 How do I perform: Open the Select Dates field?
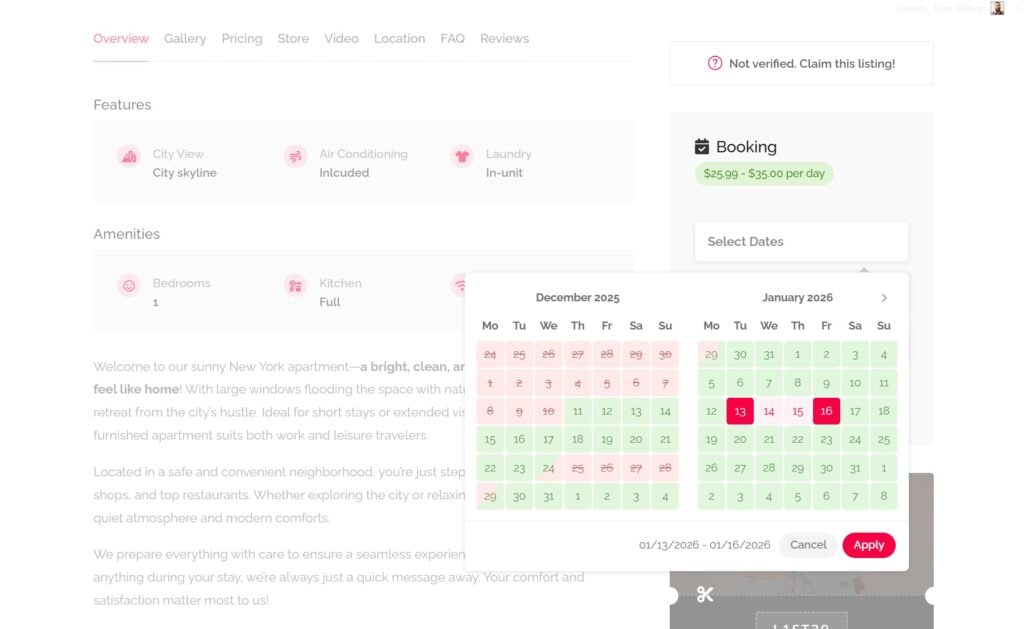(801, 242)
